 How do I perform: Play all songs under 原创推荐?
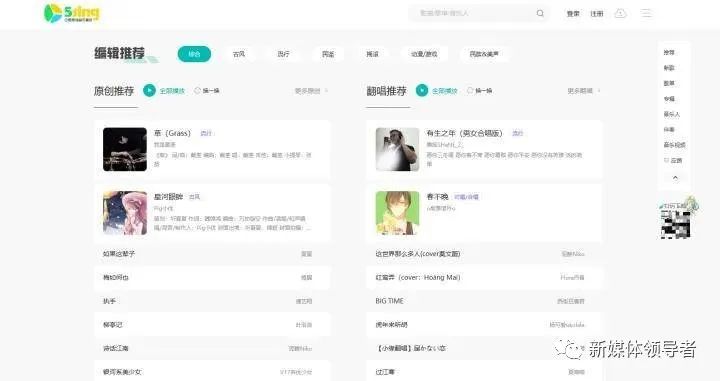coord(164,90)
